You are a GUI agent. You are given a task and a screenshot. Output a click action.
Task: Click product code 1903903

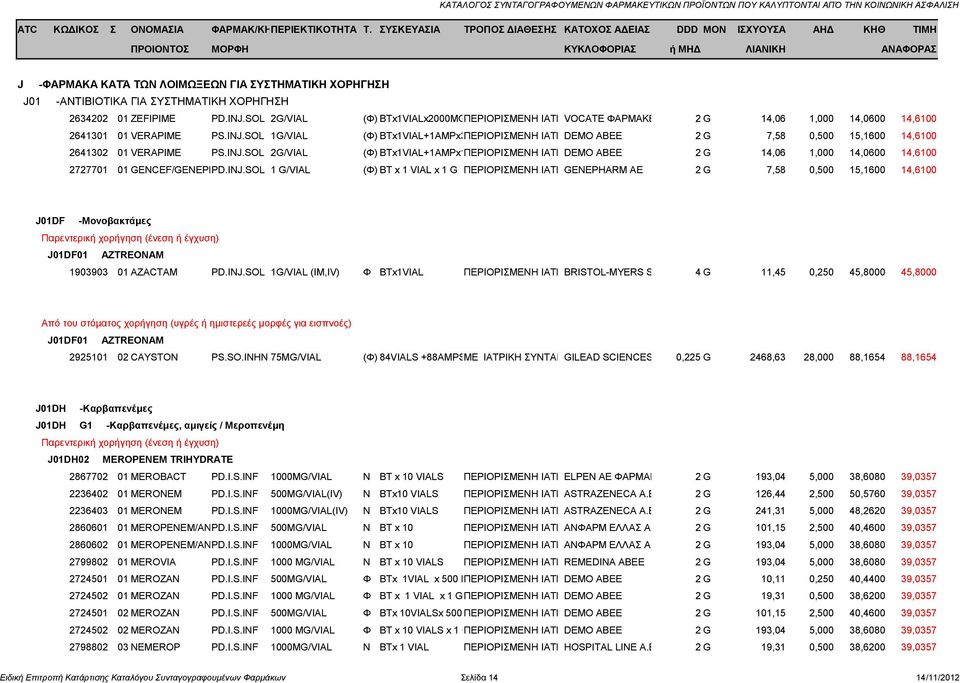(88, 272)
